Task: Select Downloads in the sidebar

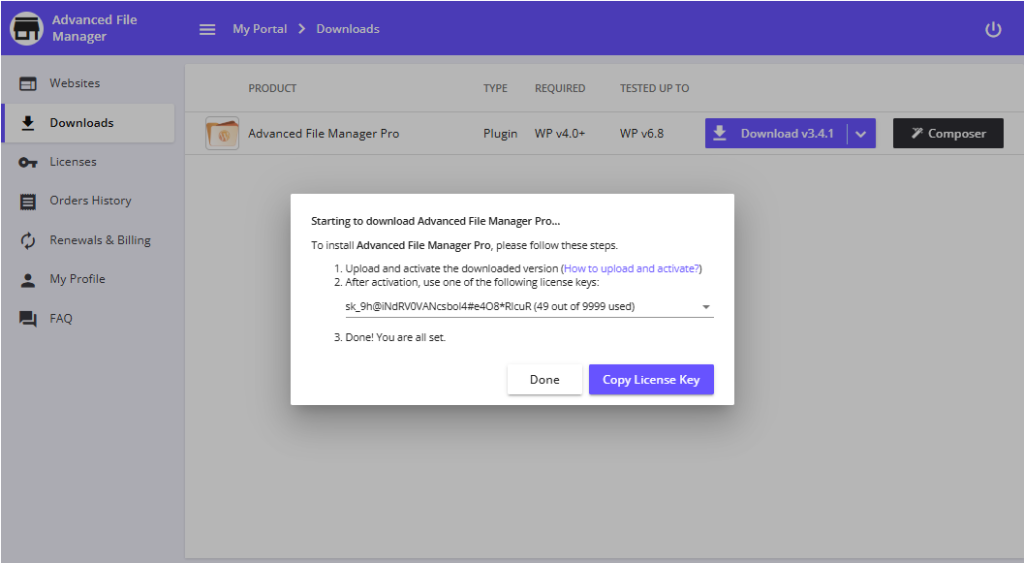Action: 88,123
